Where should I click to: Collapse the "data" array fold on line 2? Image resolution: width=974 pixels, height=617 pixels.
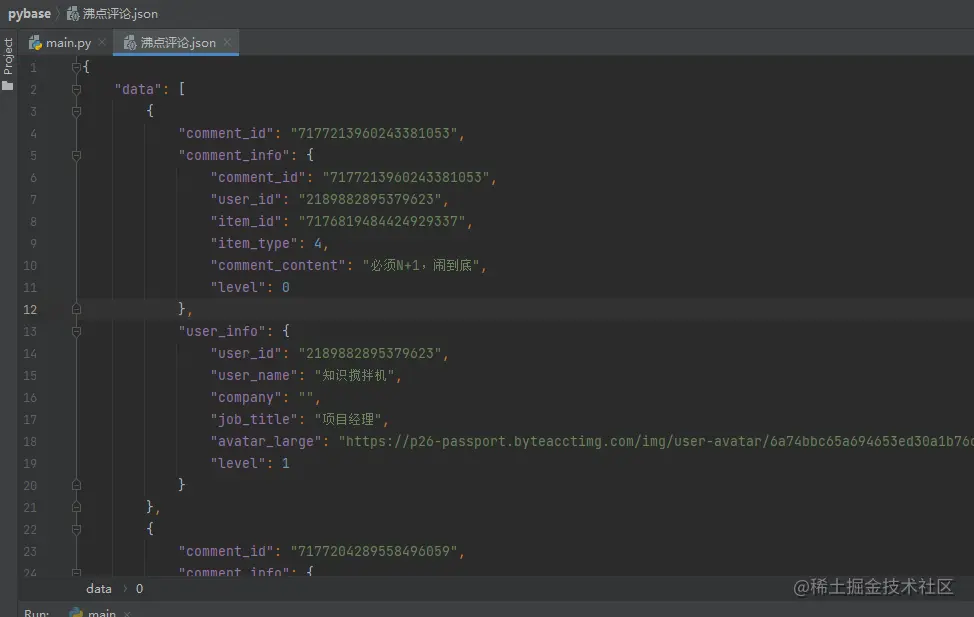tap(76, 89)
